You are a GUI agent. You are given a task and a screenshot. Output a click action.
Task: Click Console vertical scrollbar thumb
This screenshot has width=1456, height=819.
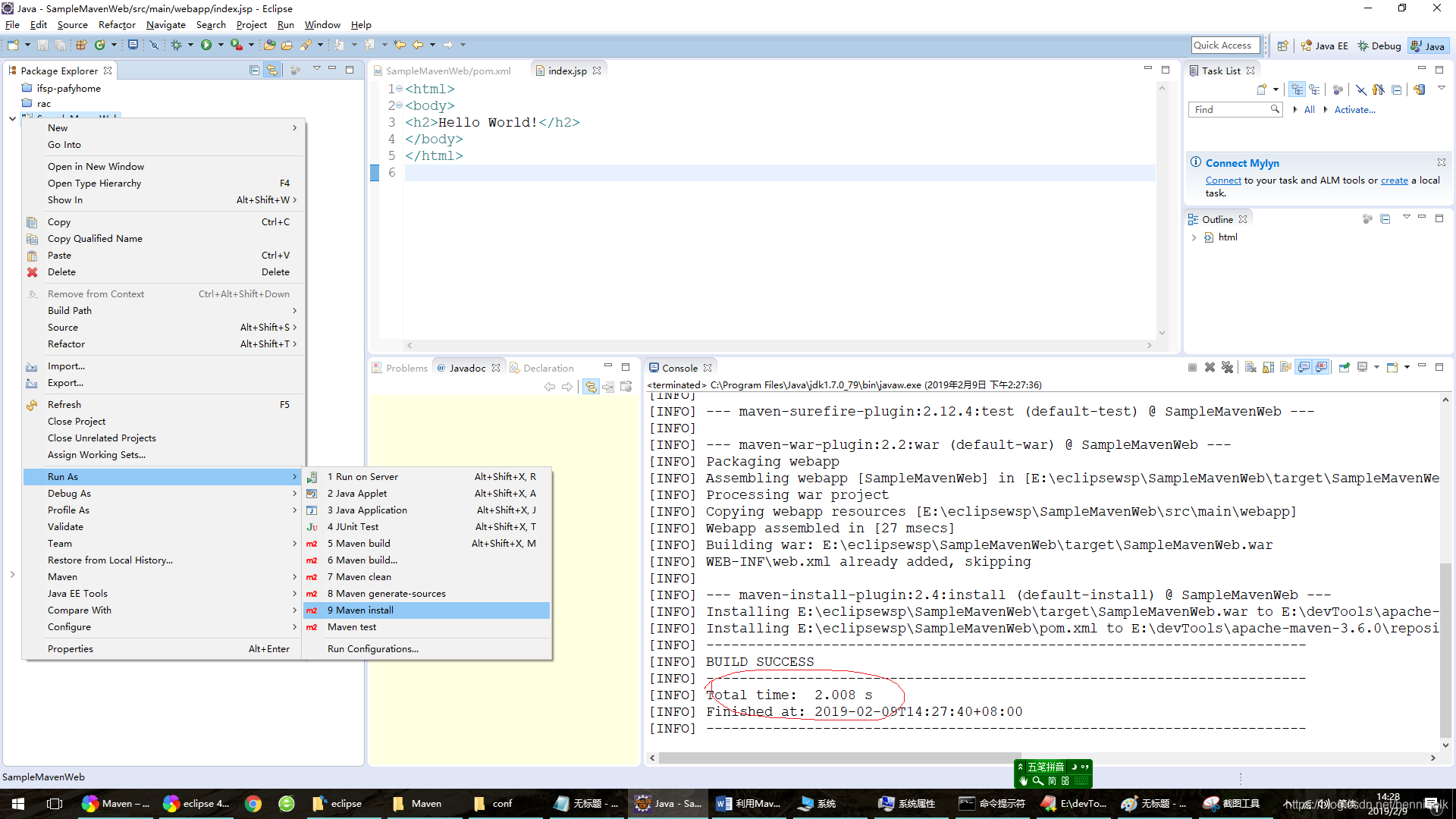click(x=1445, y=649)
